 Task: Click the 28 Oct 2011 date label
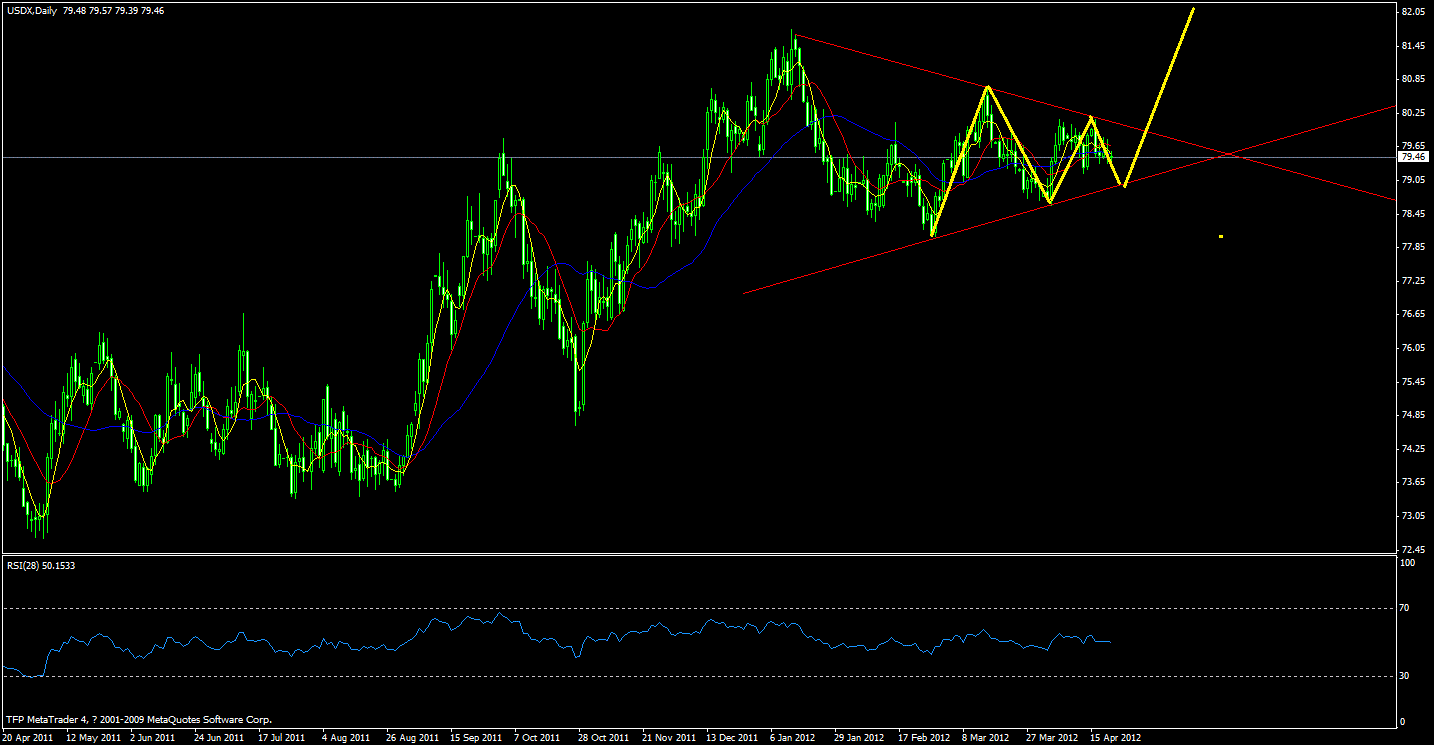[x=602, y=737]
